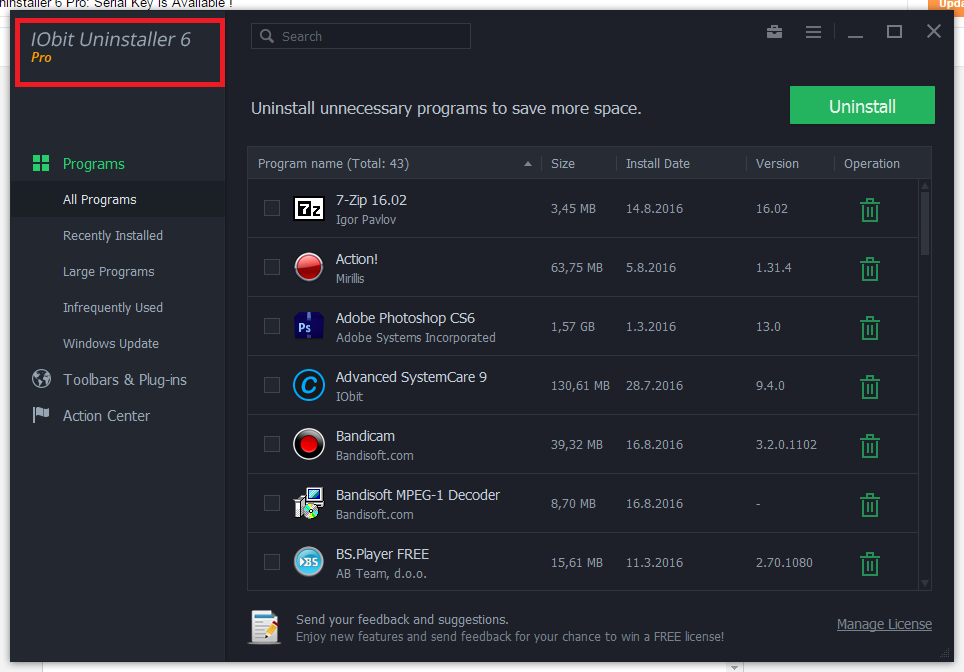Click version 2.70.1080 cell
The height and width of the screenshot is (672, 964).
[x=784, y=563]
